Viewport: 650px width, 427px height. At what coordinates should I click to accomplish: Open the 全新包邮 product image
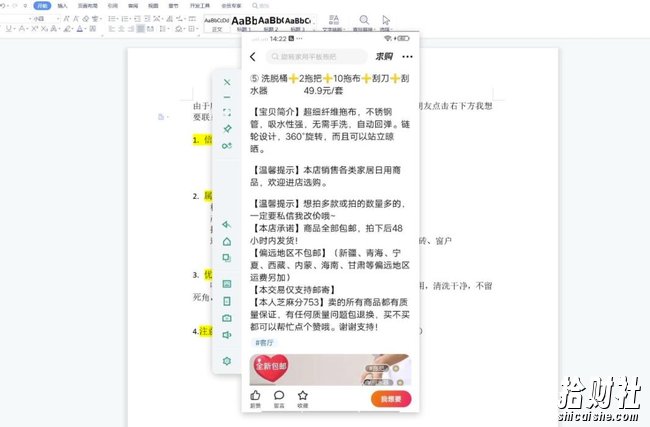pyautogui.click(x=330, y=369)
